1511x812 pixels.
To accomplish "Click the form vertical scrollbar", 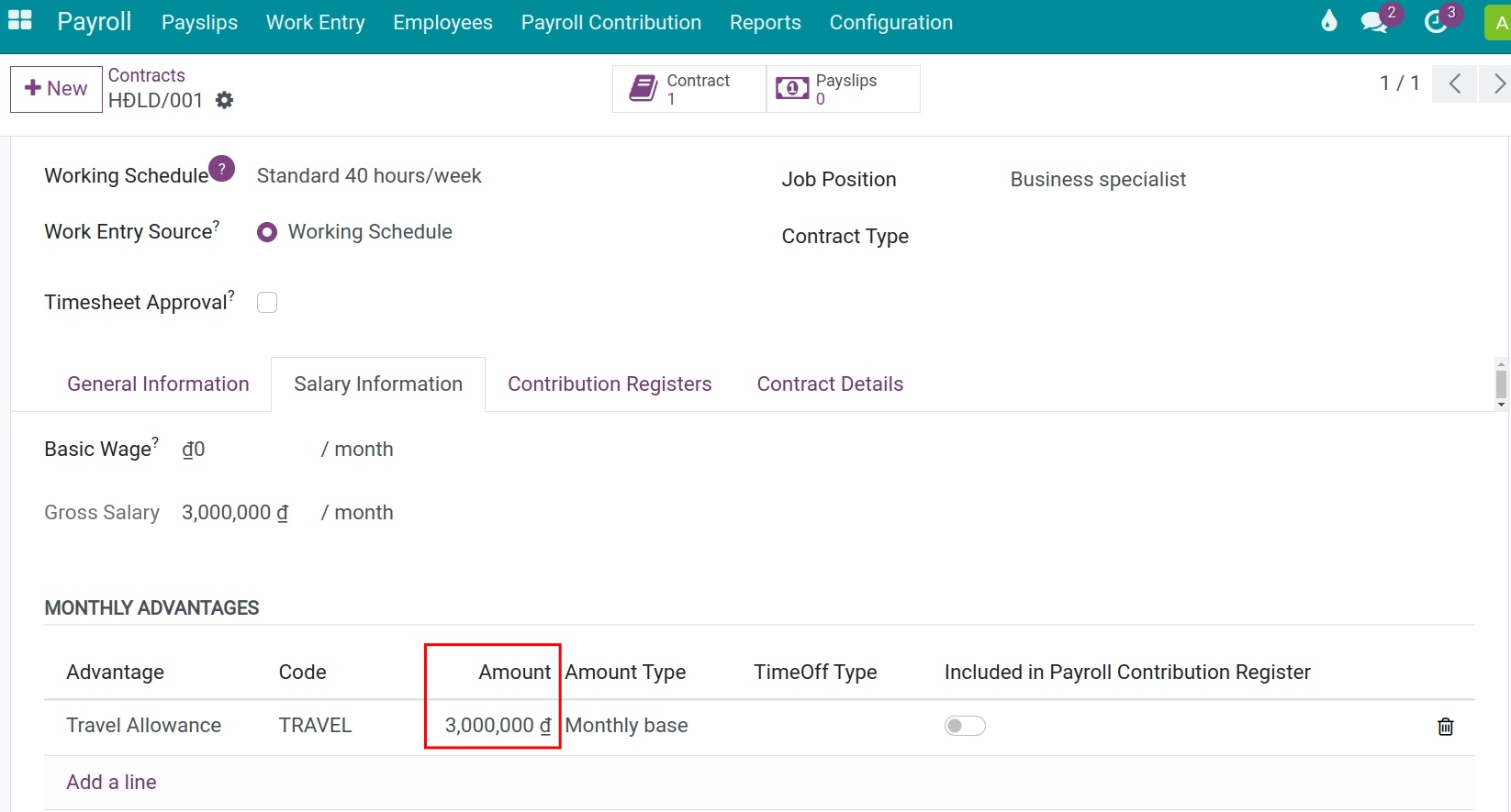I will click(1501, 384).
